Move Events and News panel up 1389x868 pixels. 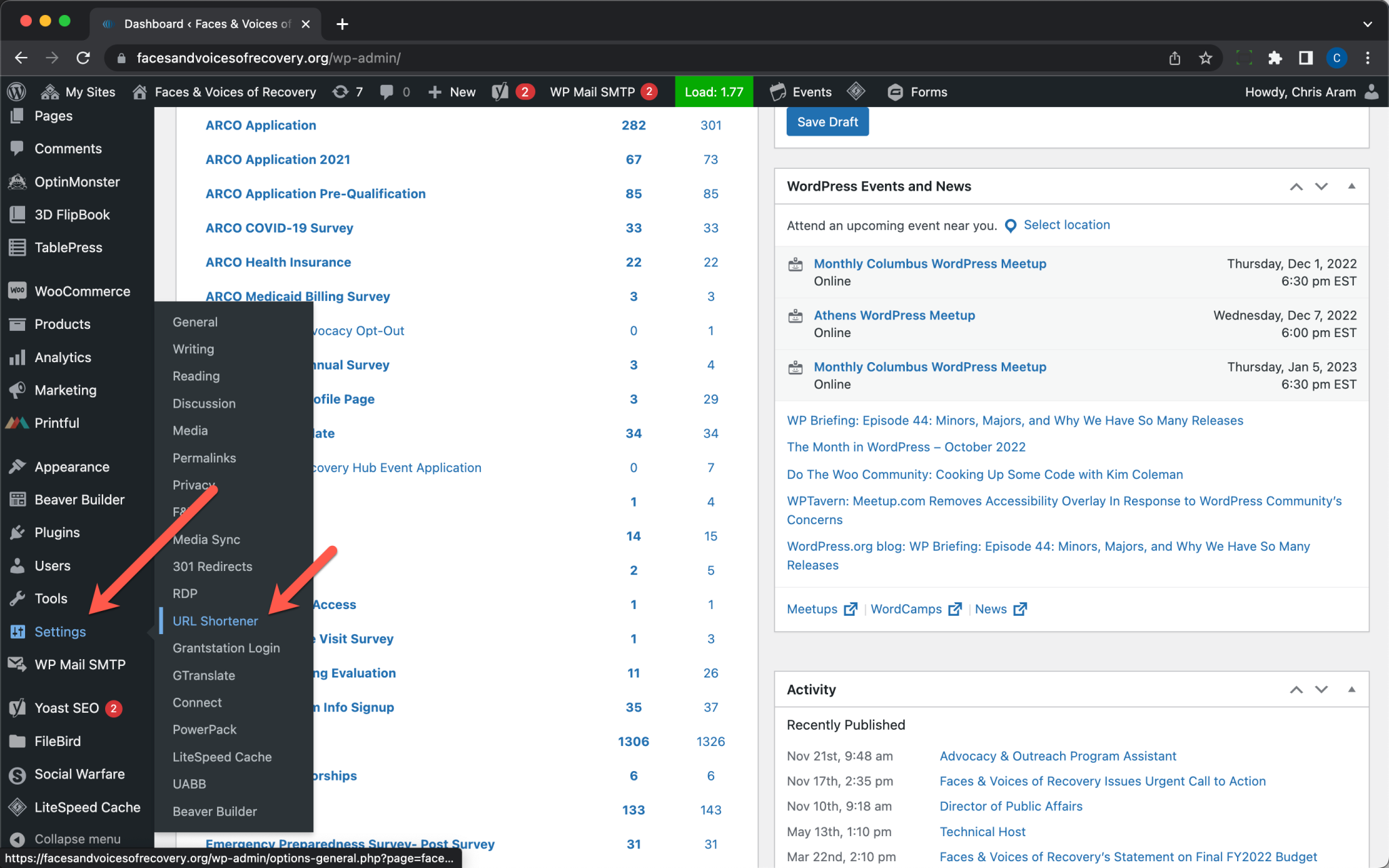pos(1296,186)
